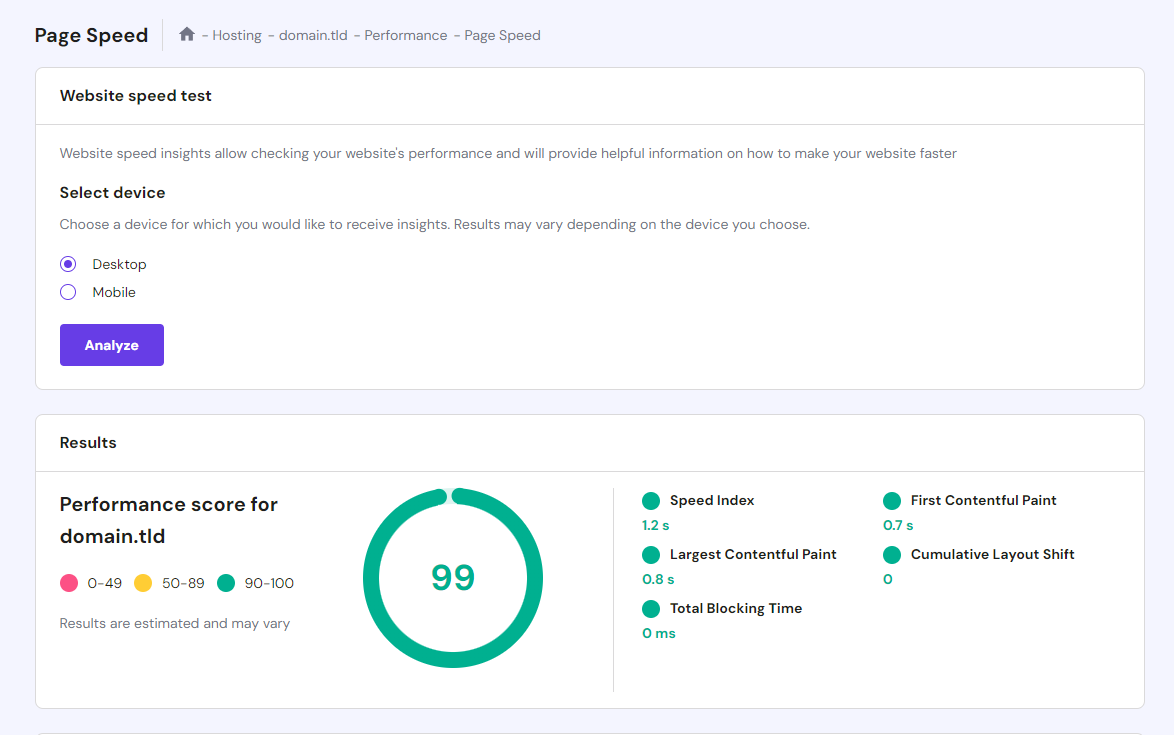The image size is (1174, 735).
Task: Open the domain.tld breadcrumb link
Action: pos(312,35)
